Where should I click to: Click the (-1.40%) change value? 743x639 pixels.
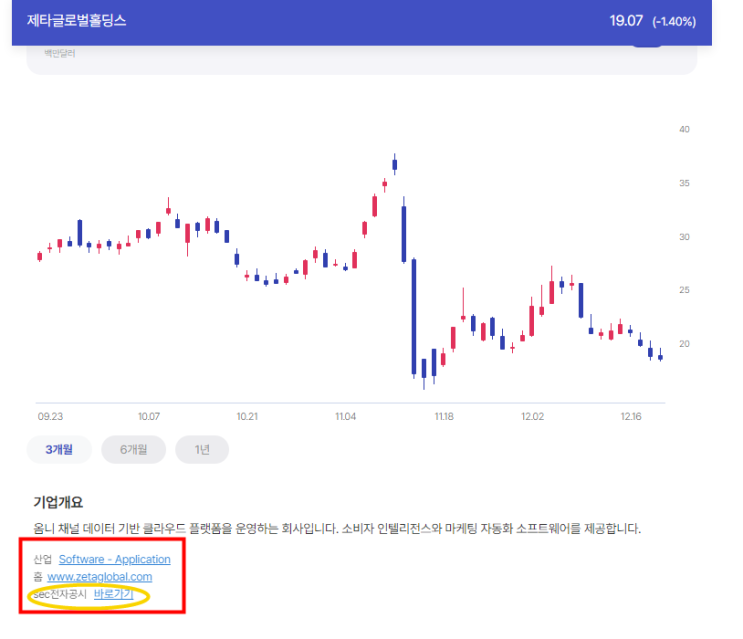674,22
